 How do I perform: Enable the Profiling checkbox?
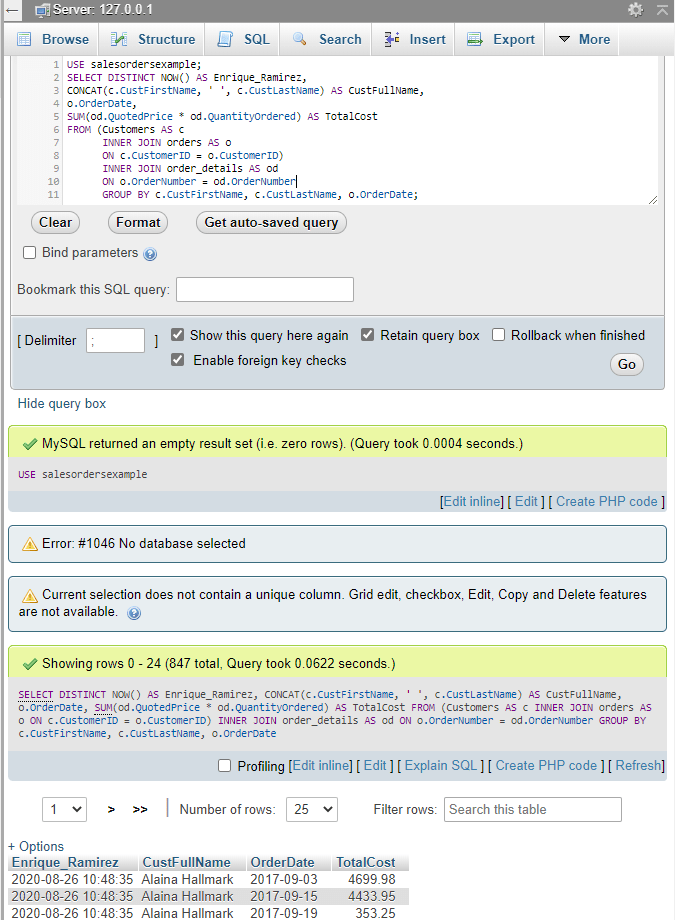pos(224,766)
